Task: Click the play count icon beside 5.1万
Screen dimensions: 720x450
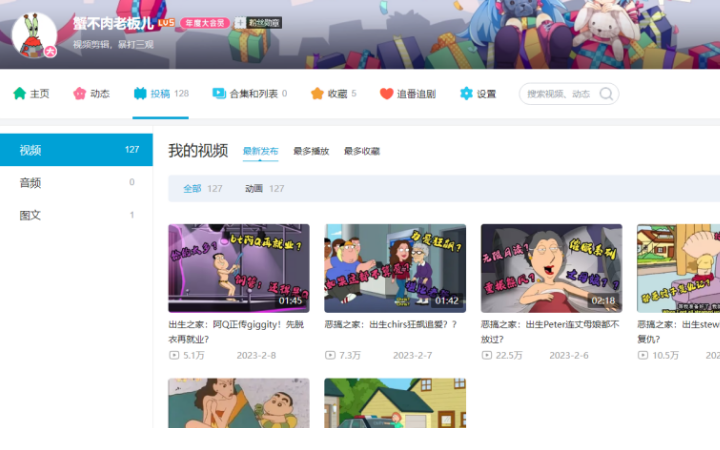Action: pyautogui.click(x=174, y=355)
